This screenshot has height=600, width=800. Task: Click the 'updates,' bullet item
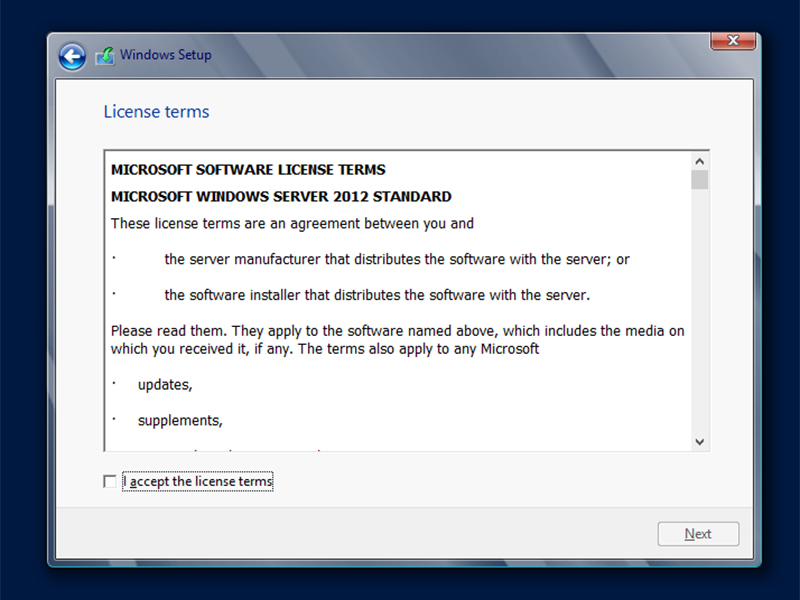click(165, 385)
